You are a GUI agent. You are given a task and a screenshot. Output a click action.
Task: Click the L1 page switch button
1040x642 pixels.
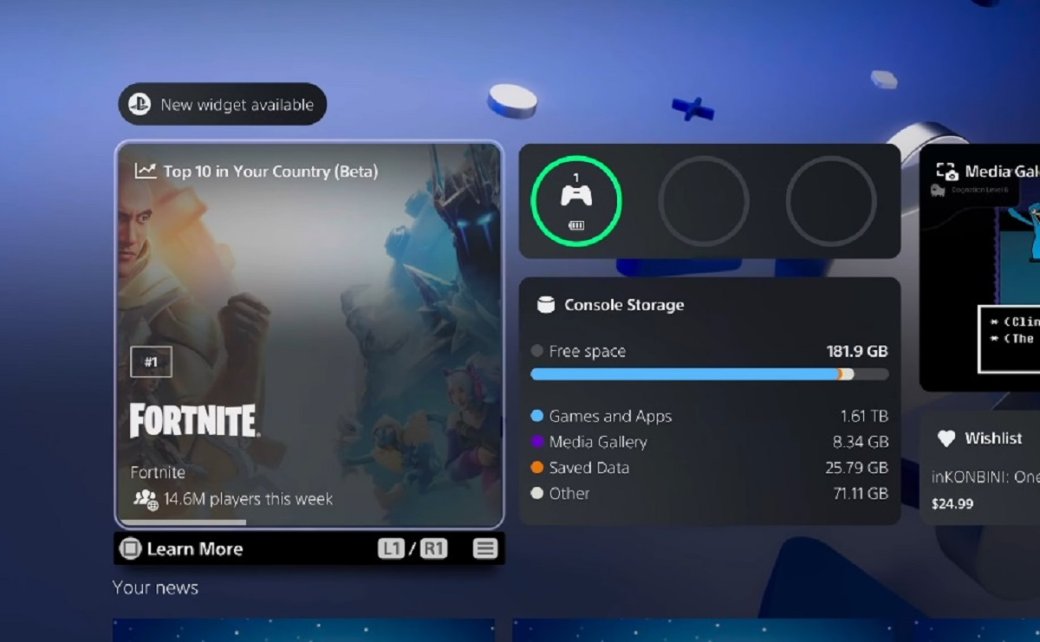pyautogui.click(x=391, y=548)
